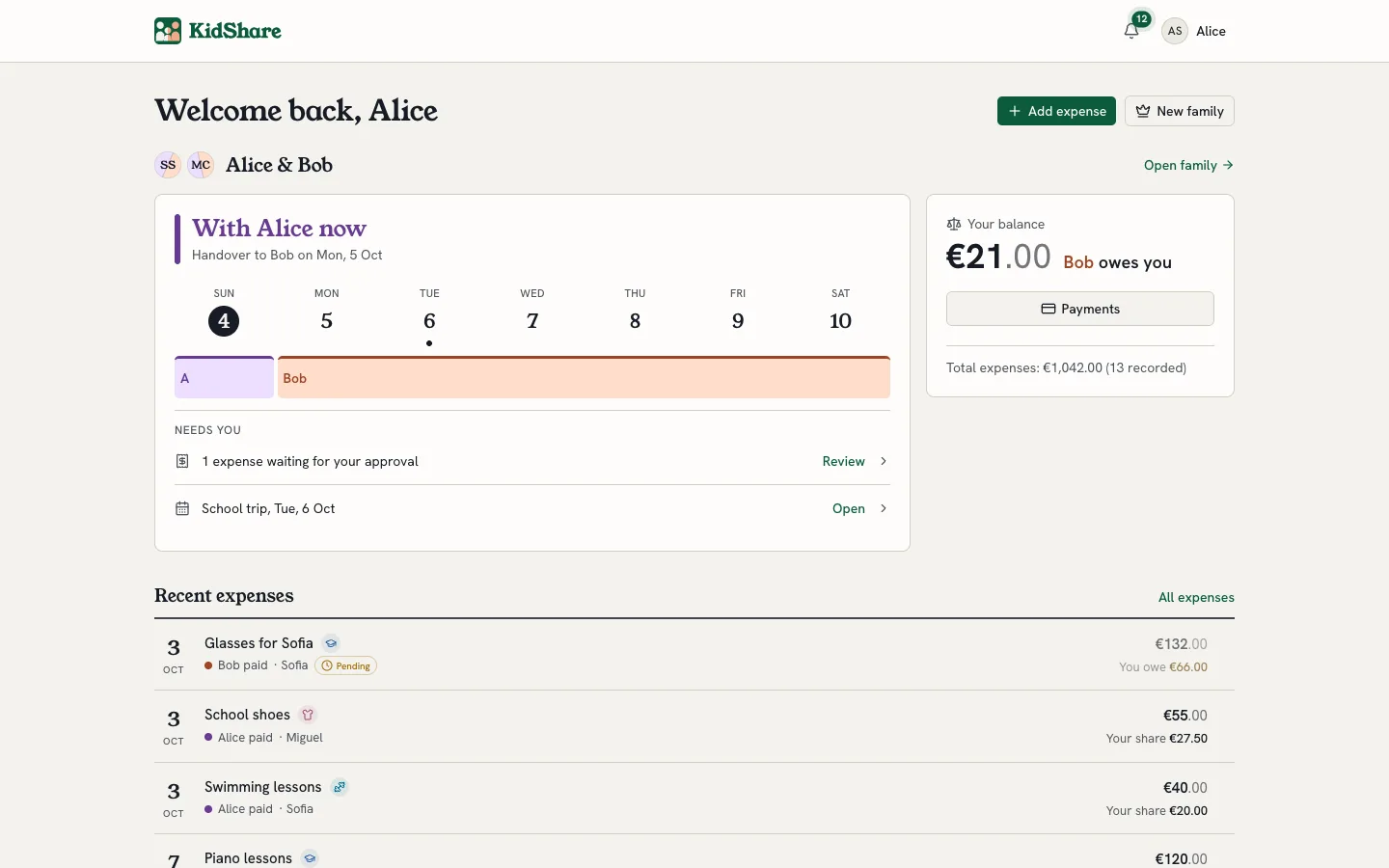Click the New family button
The image size is (1389, 868).
1180,111
